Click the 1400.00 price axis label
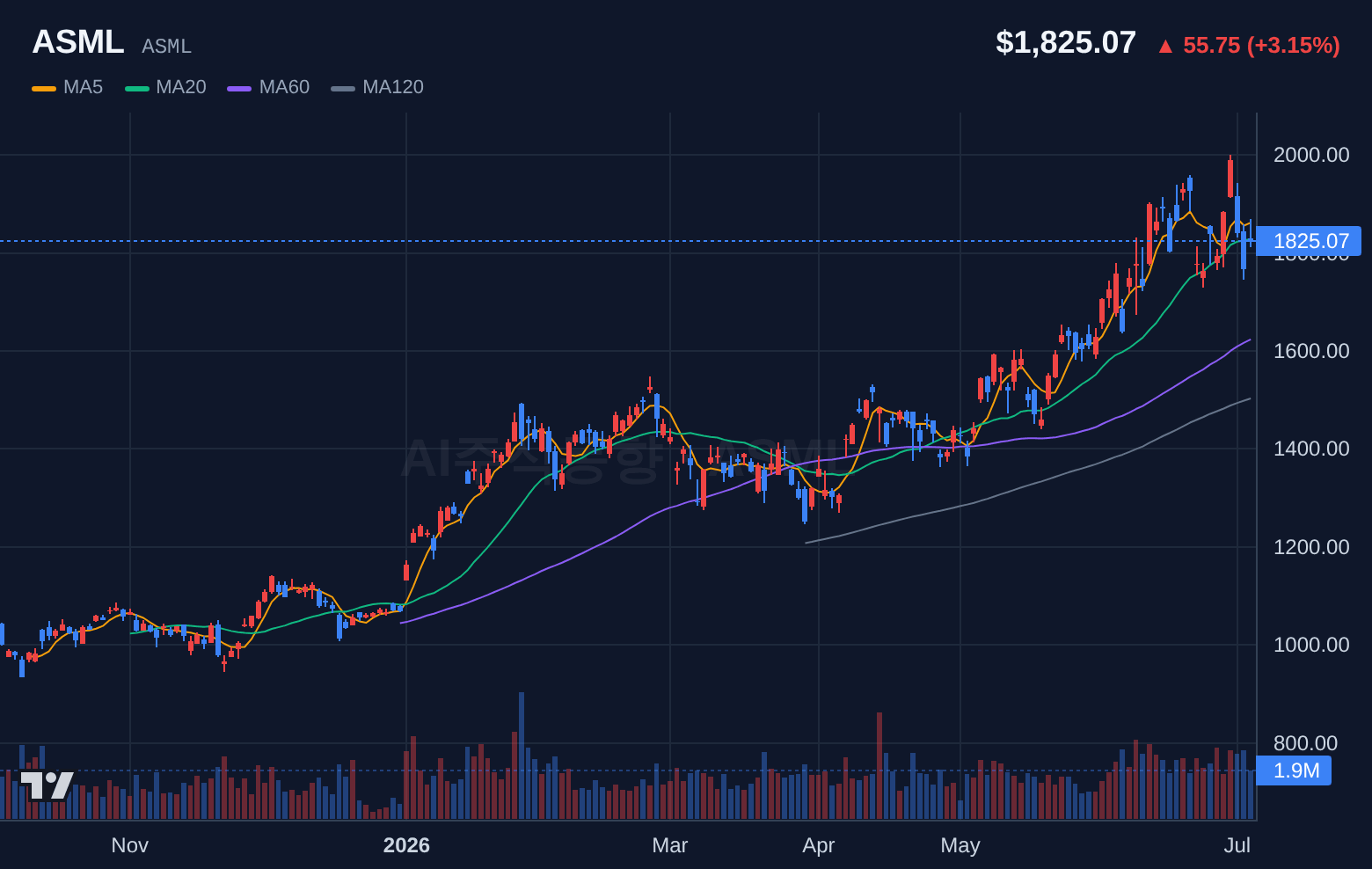Image resolution: width=1372 pixels, height=869 pixels. pos(1311,449)
